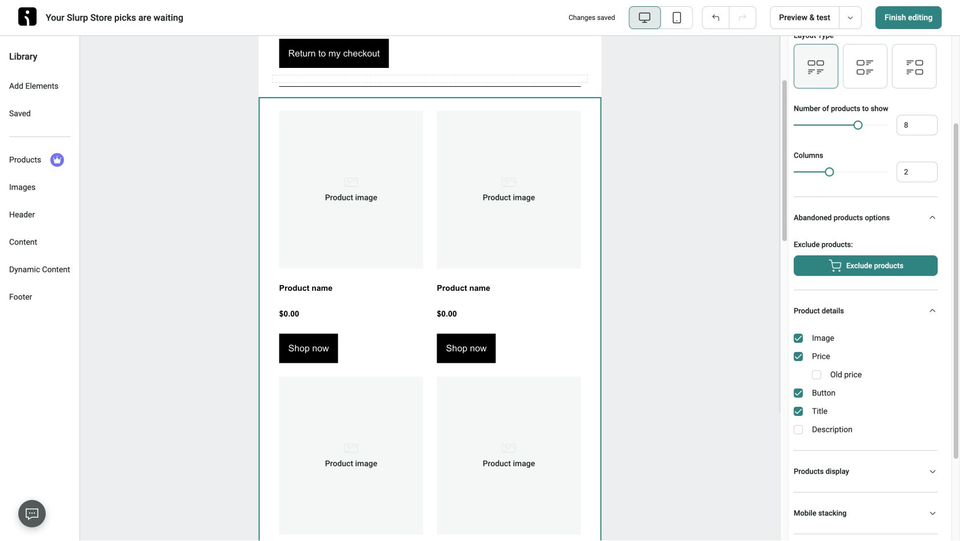Select the top-left Product image placeholder
960x541 pixels.
pyautogui.click(x=351, y=189)
